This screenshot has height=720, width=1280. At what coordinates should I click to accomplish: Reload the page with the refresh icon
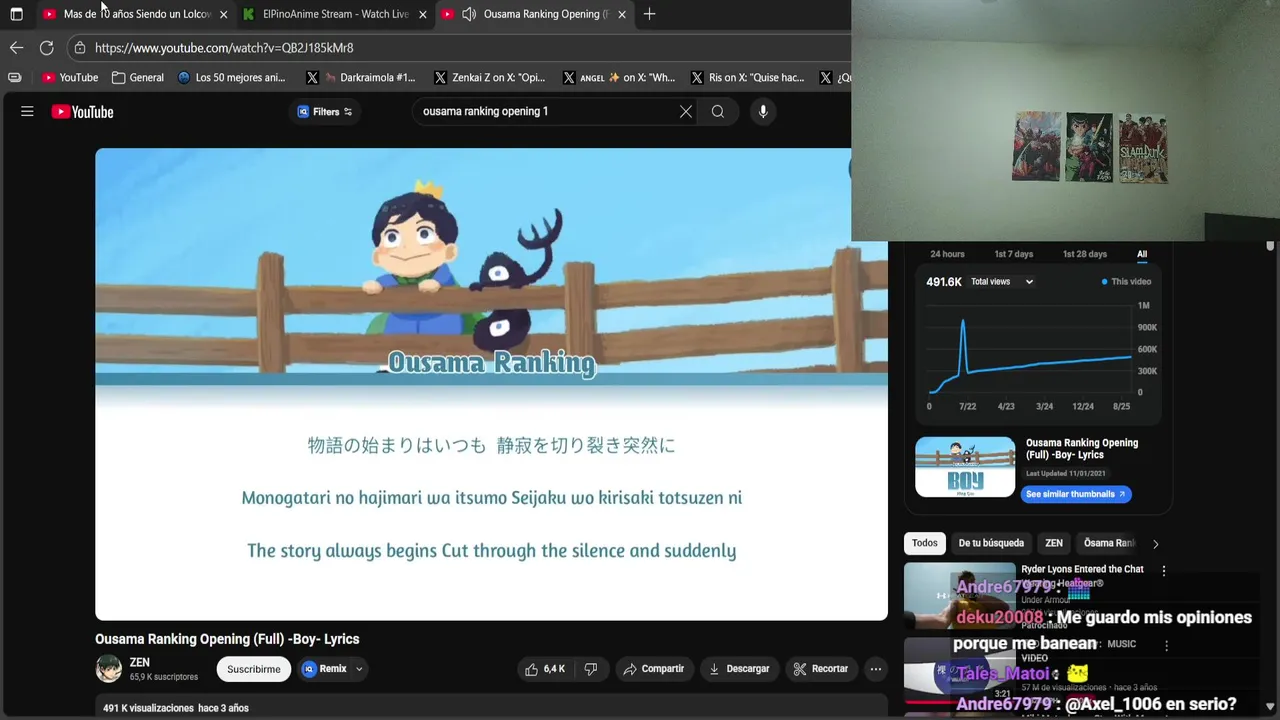tap(46, 48)
